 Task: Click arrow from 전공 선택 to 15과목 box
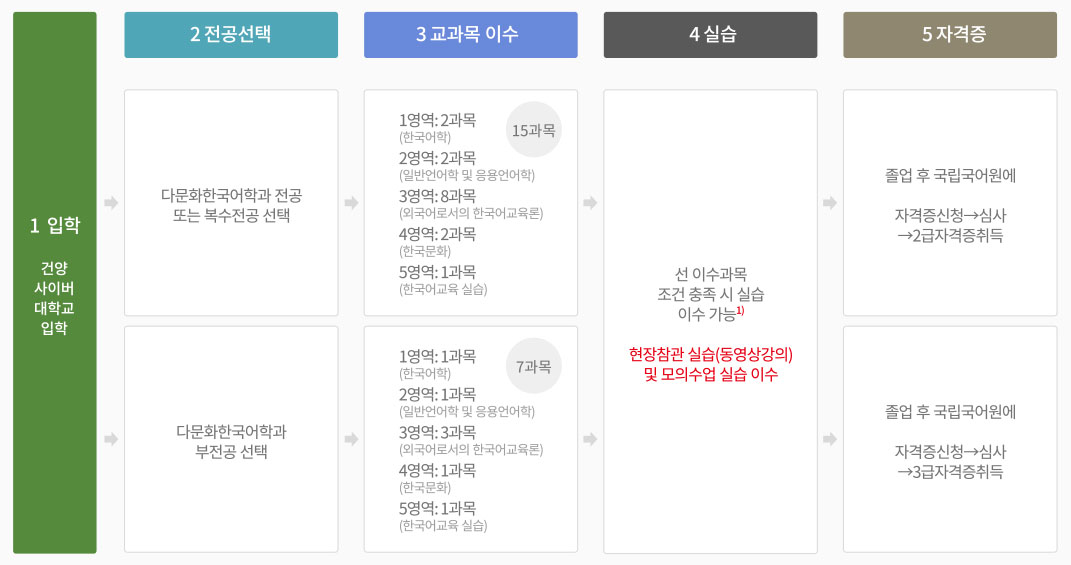tap(351, 203)
